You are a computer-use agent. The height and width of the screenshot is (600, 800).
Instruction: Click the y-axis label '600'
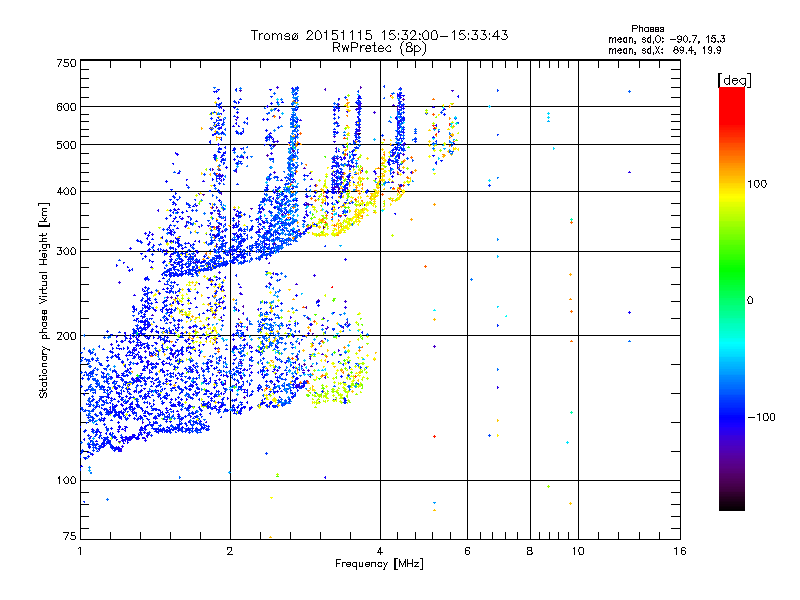[66, 107]
